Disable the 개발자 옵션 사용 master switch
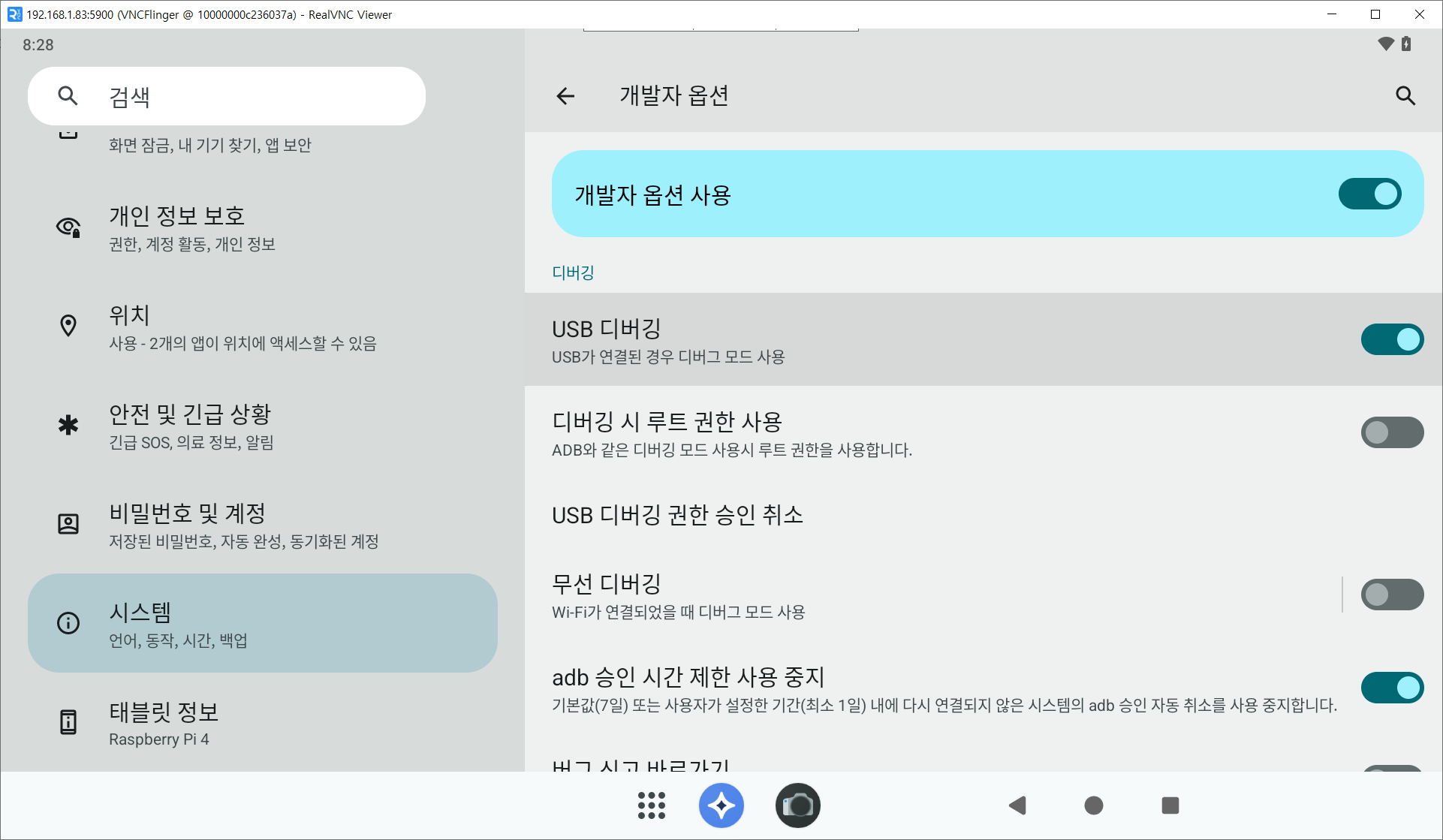 pyautogui.click(x=1369, y=194)
